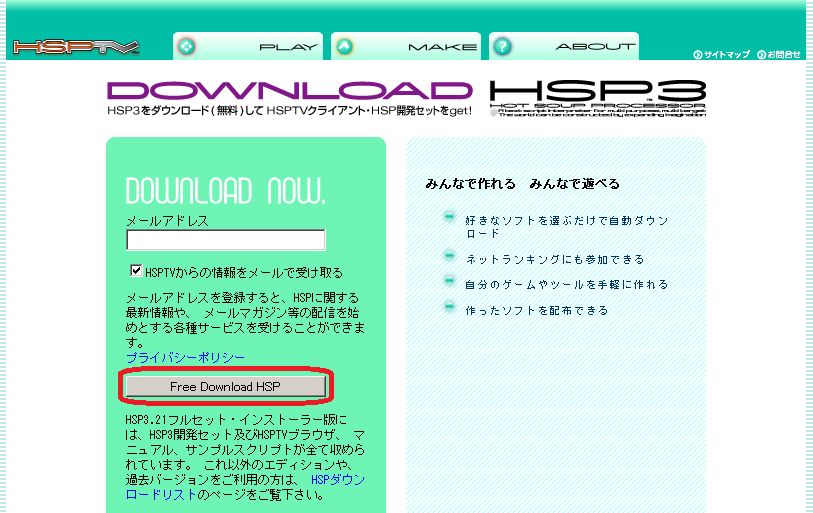Image resolution: width=813 pixels, height=513 pixels.
Task: Open the サイトマップ link text
Action: (727, 54)
